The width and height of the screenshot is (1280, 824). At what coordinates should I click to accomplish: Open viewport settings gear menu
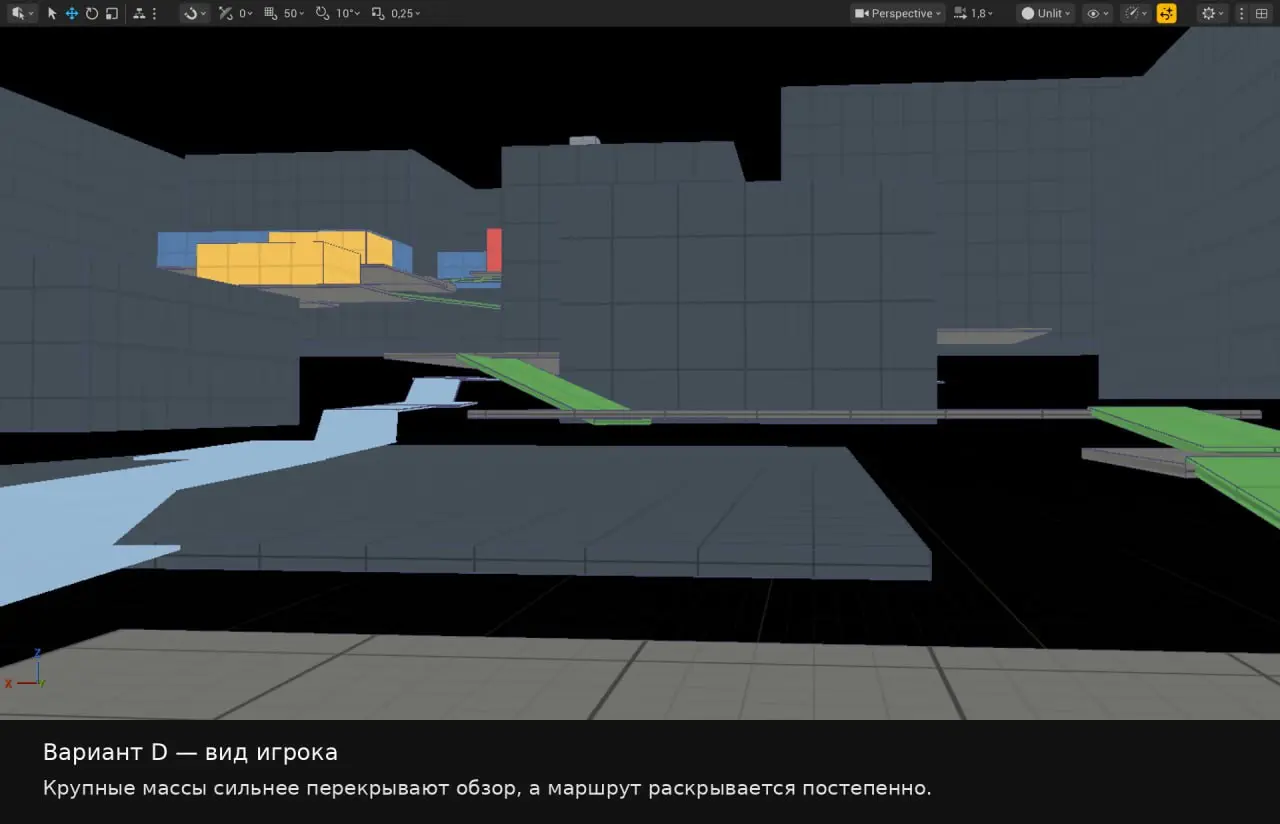click(x=1213, y=13)
